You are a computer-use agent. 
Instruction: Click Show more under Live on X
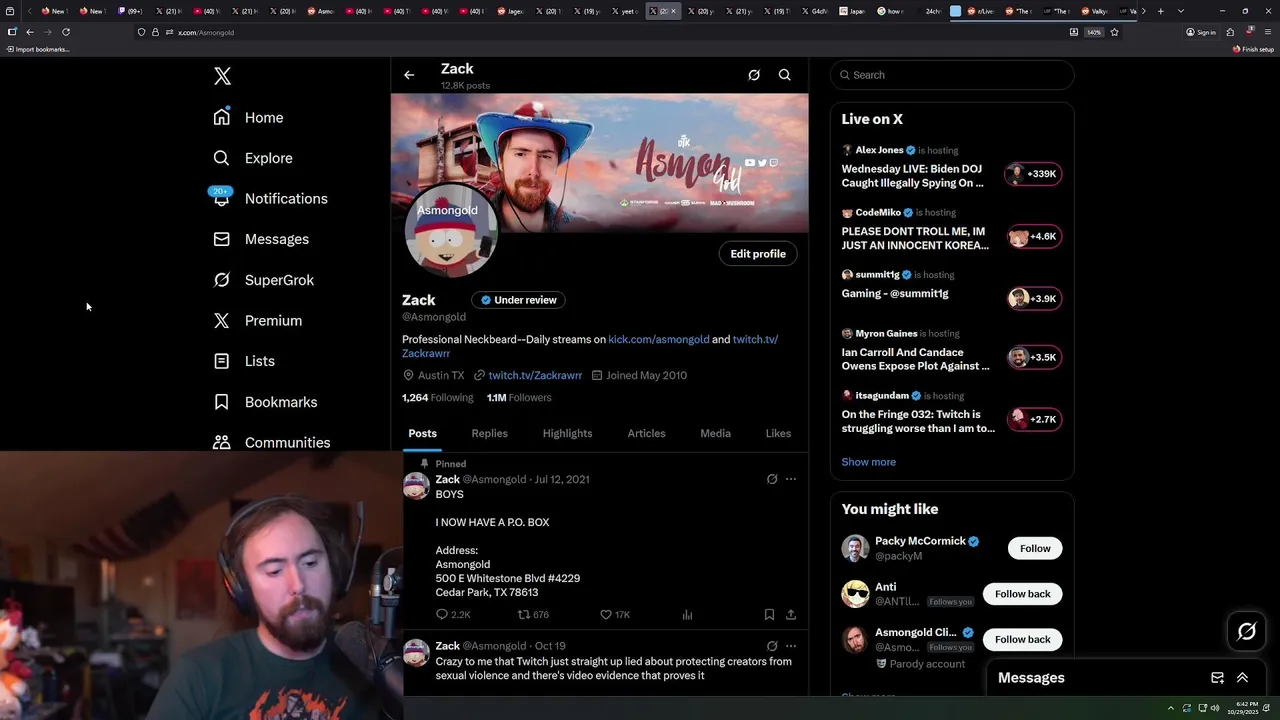click(x=868, y=462)
